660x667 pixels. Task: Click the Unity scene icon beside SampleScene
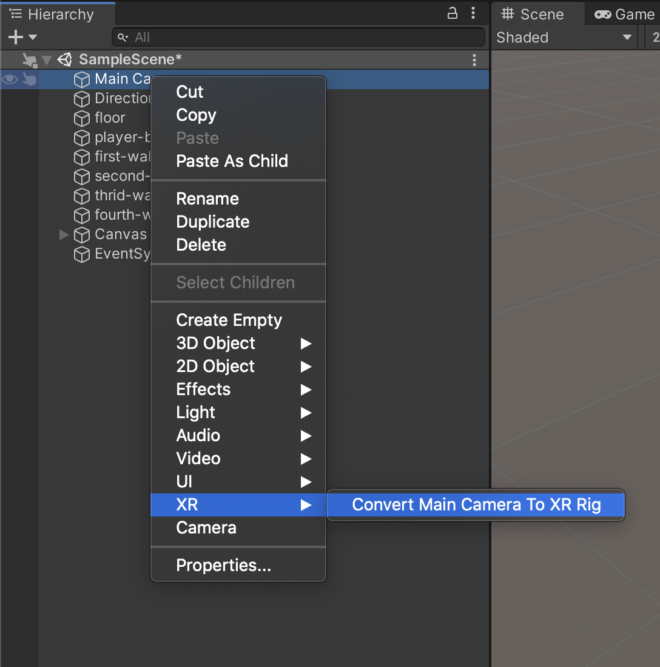[65, 60]
